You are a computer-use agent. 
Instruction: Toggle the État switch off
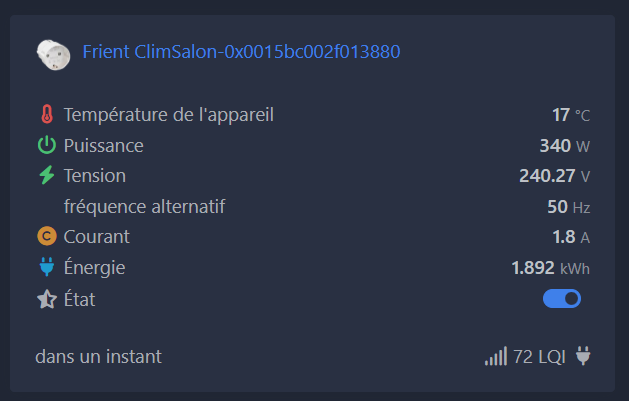click(x=562, y=299)
